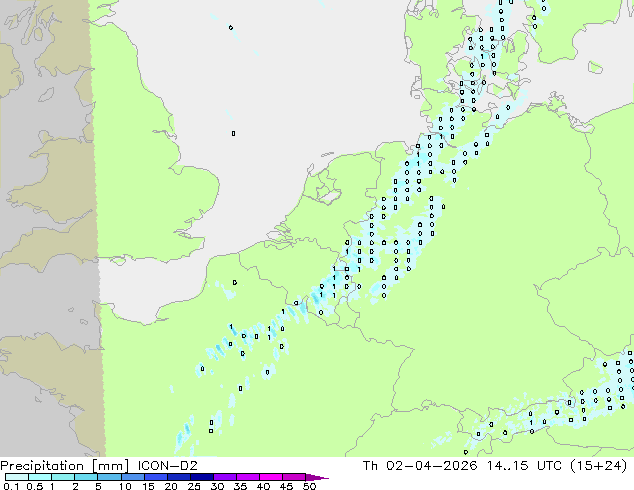Select the legend swatch between 10 and 15

(x=132, y=477)
